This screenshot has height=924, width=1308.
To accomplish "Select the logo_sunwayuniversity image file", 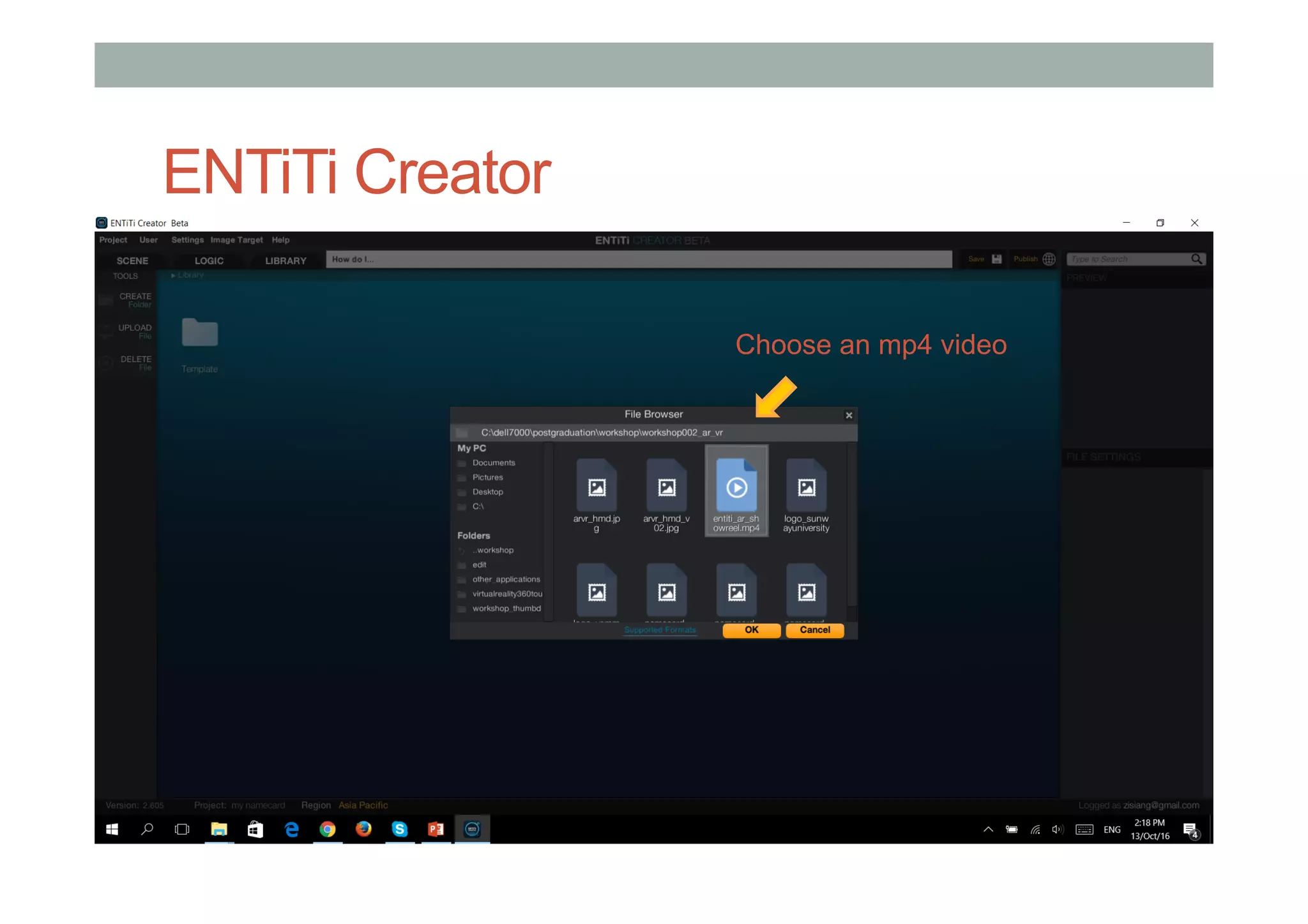I will click(x=806, y=495).
